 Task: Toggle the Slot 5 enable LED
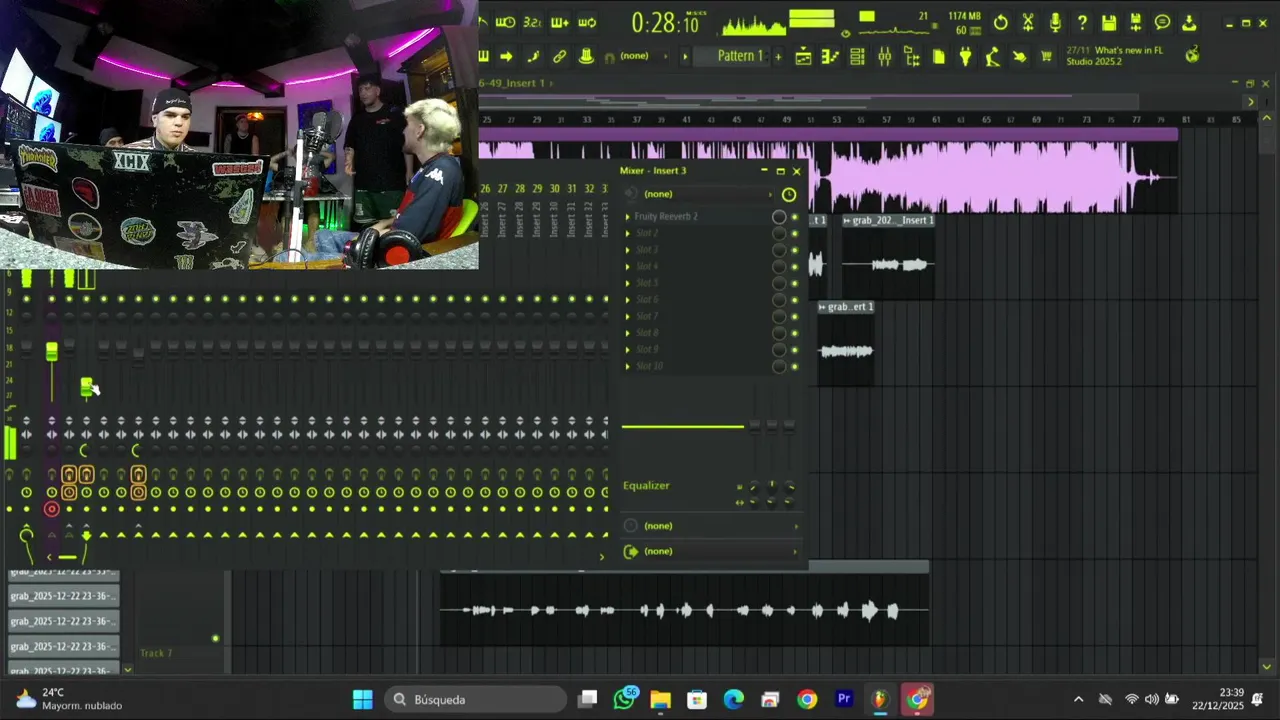coord(795,283)
